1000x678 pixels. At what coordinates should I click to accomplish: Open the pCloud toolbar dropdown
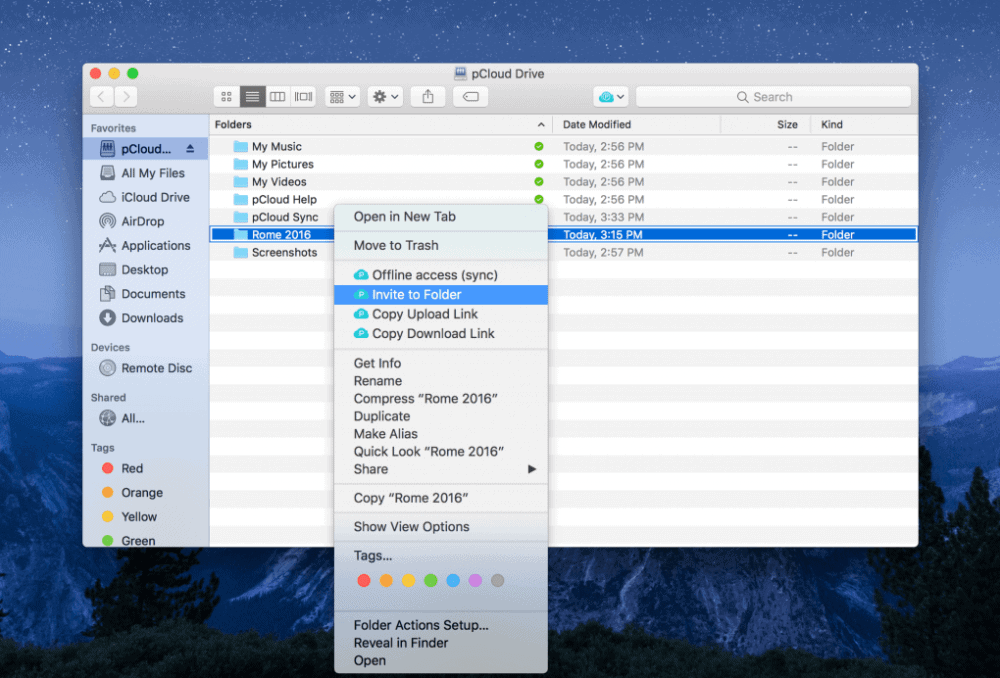click(611, 97)
